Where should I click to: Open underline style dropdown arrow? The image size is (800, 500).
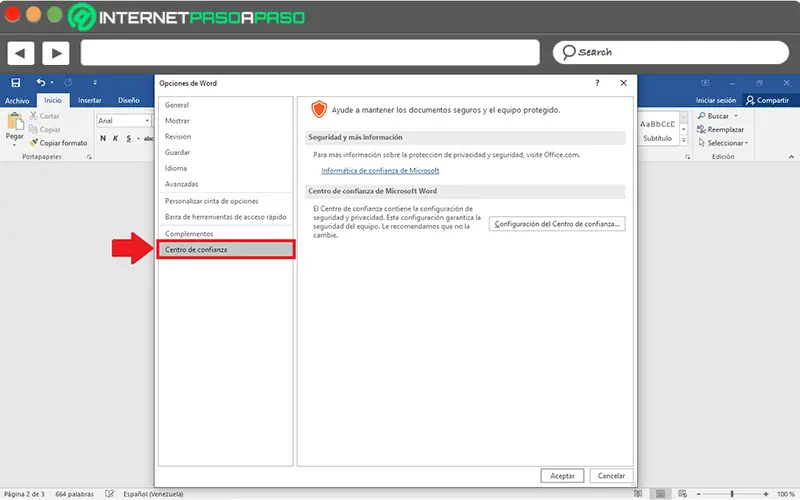[138, 139]
